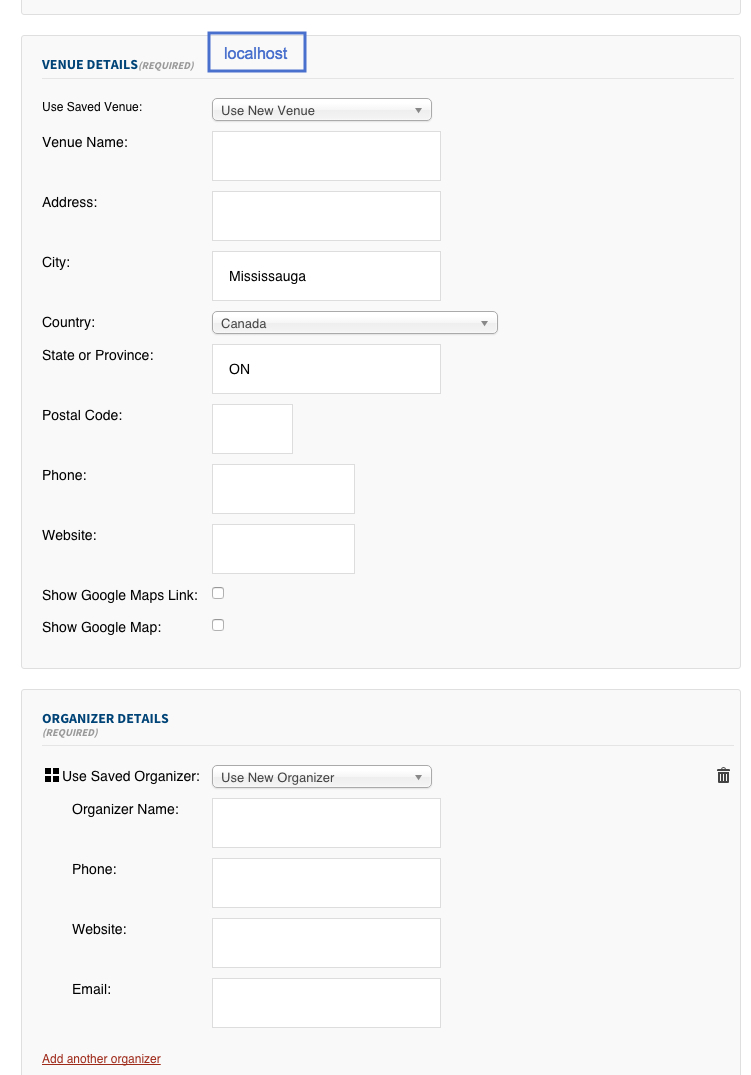The height and width of the screenshot is (1075, 751).
Task: Open the Use Saved Organizer dropdown
Action: (321, 777)
